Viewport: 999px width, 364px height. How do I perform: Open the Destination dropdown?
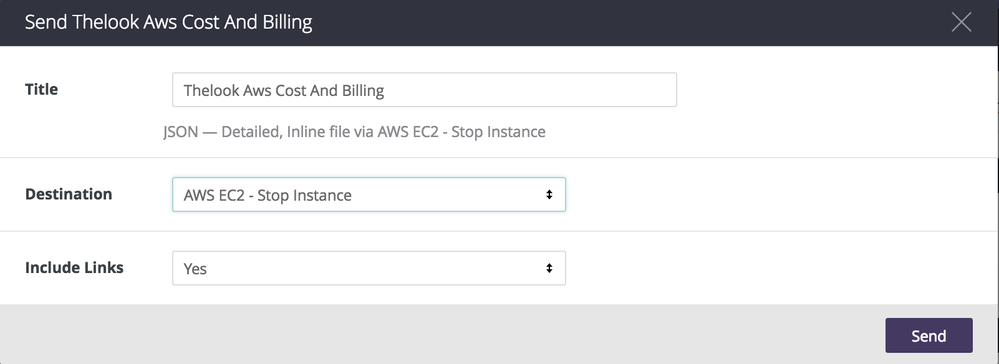369,194
